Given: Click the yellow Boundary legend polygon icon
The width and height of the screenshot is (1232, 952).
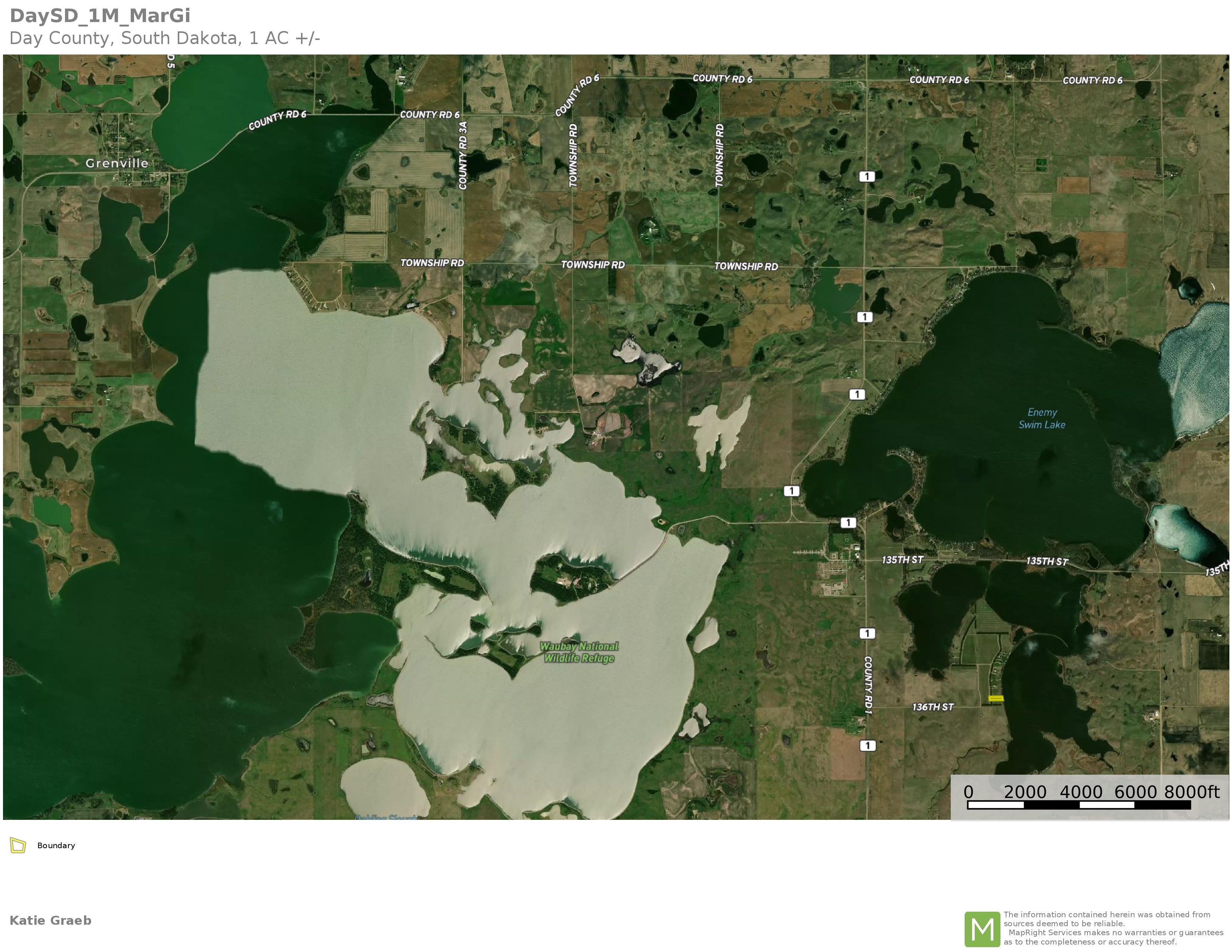Looking at the screenshot, I should [18, 845].
